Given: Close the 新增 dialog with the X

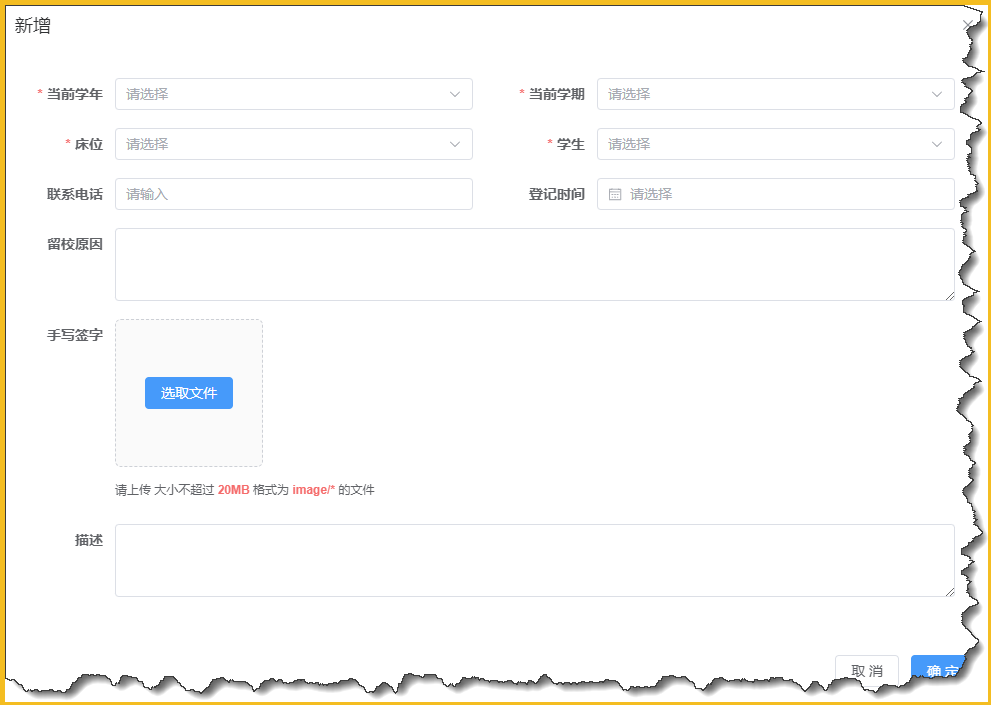Looking at the screenshot, I should pyautogui.click(x=967, y=25).
